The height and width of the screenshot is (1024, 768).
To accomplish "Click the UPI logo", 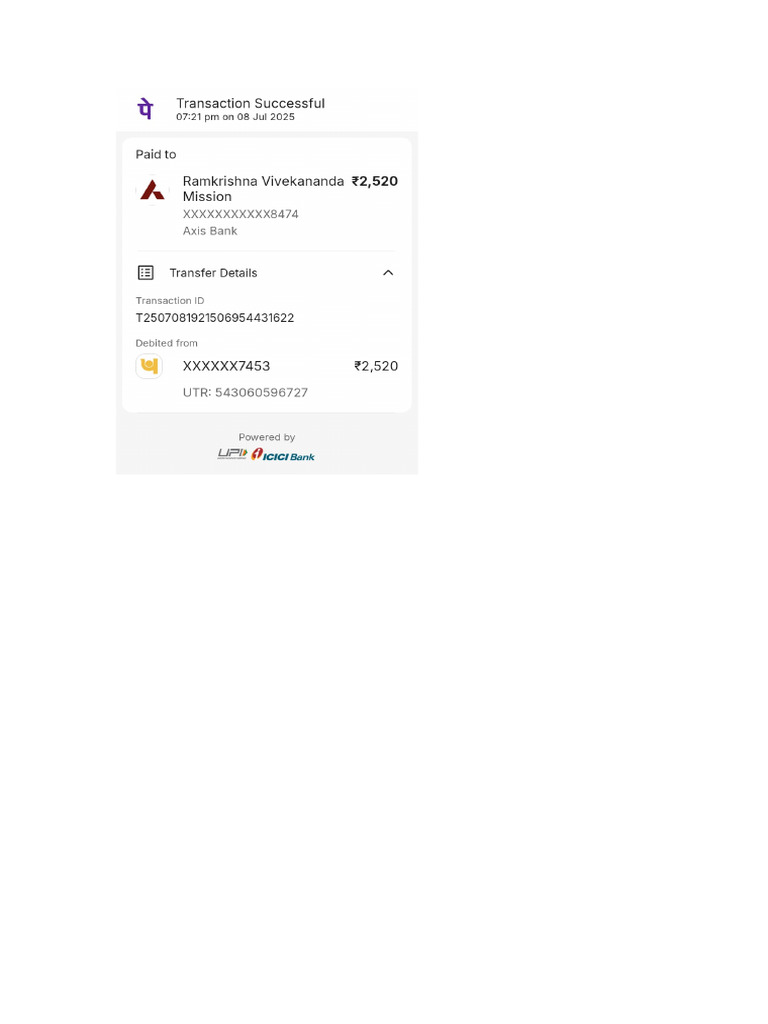I will click(232, 454).
